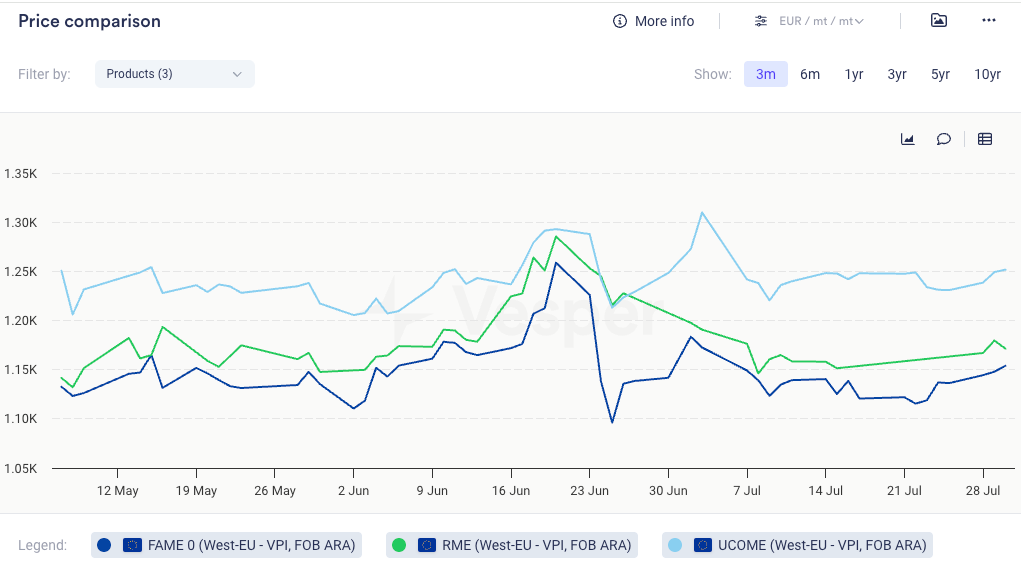Click the Price comparison title
1021x568 pixels.
tap(89, 21)
